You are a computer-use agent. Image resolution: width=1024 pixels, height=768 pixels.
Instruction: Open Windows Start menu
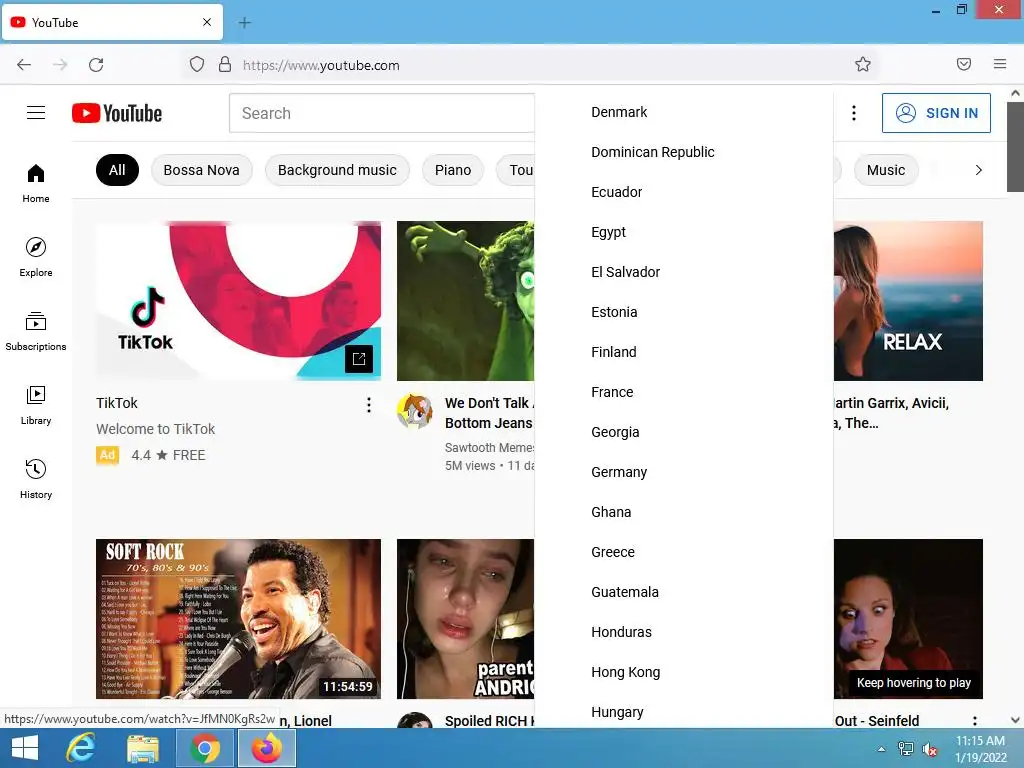[x=24, y=748]
